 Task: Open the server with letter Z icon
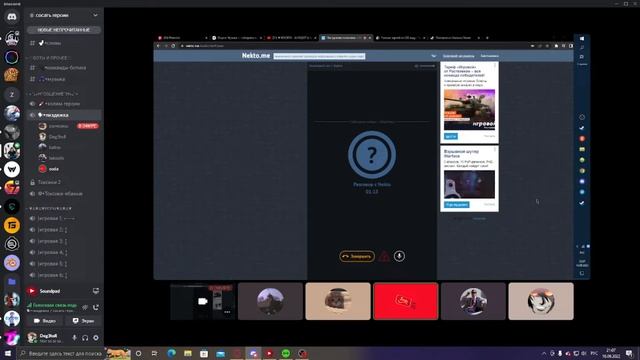click(12, 94)
